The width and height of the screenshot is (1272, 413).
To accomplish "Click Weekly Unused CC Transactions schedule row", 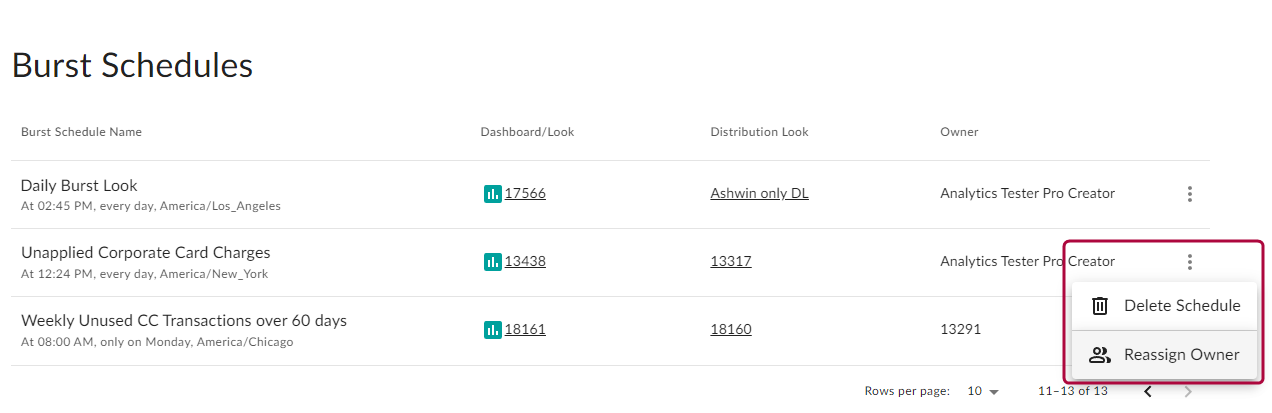I will point(184,321).
